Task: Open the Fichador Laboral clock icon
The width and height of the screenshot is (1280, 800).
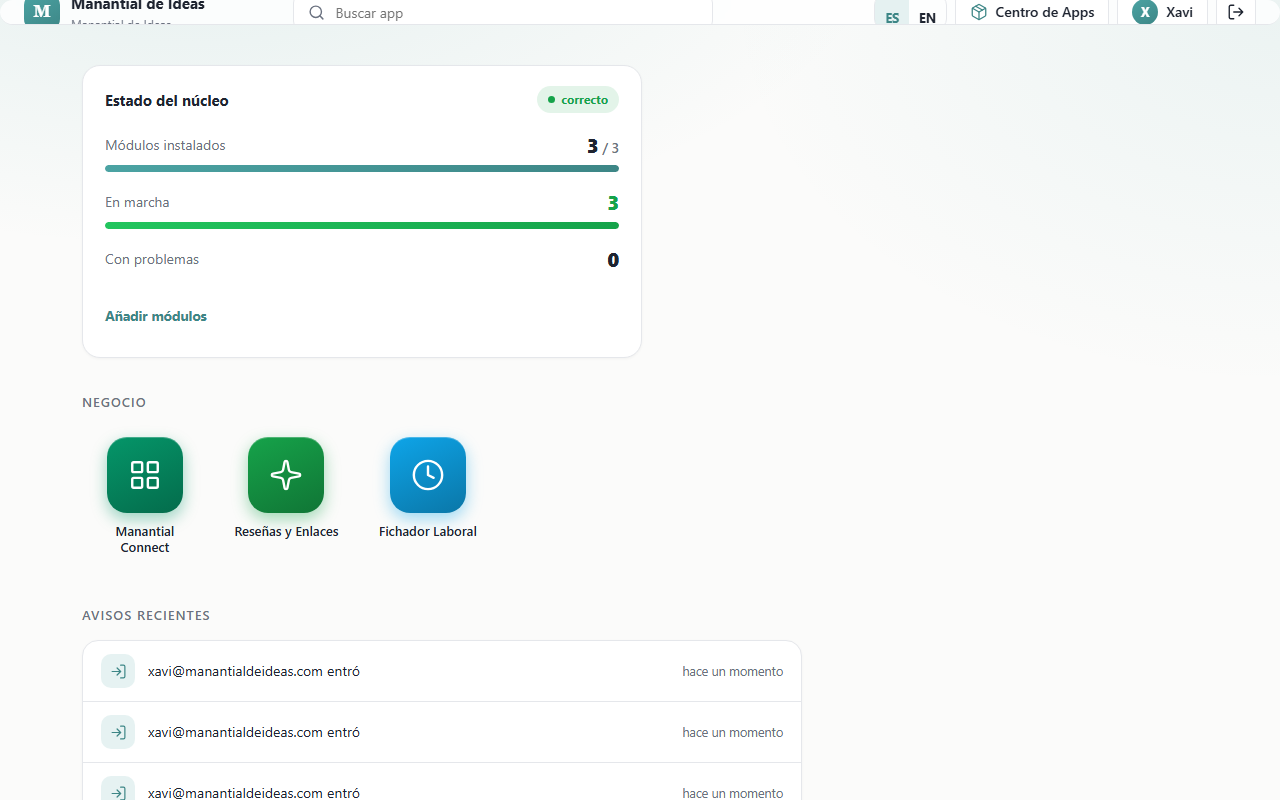Action: (428, 475)
